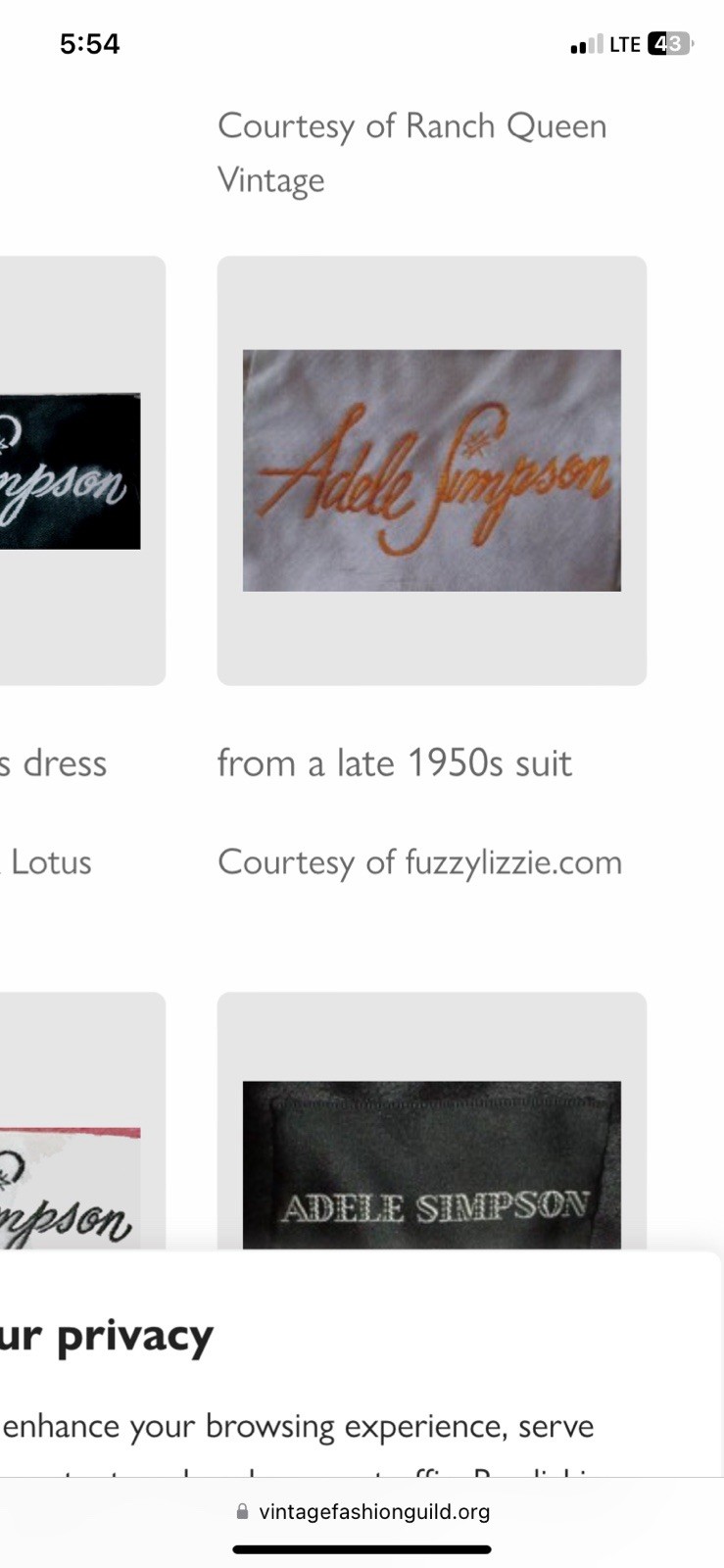
Task: Tap gray card around black block-letter label
Action: click(432, 1121)
